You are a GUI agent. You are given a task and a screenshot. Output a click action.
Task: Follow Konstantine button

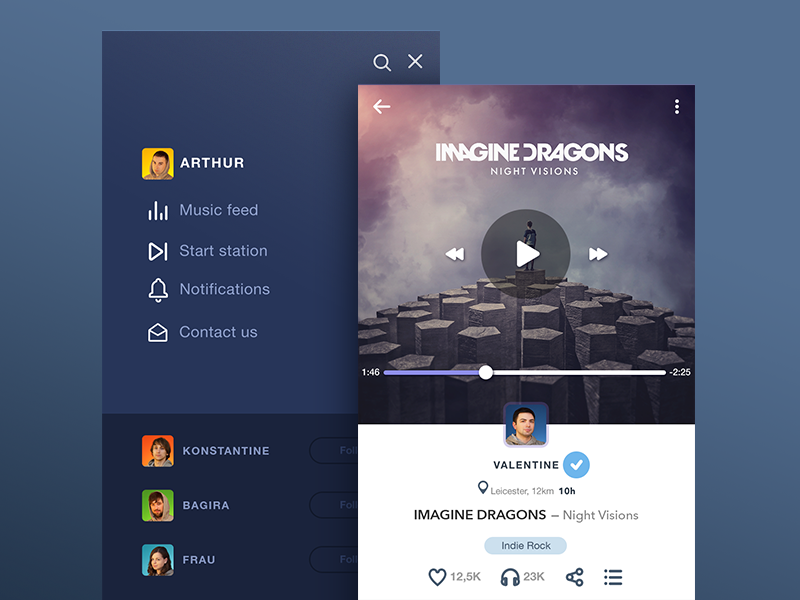point(334,451)
